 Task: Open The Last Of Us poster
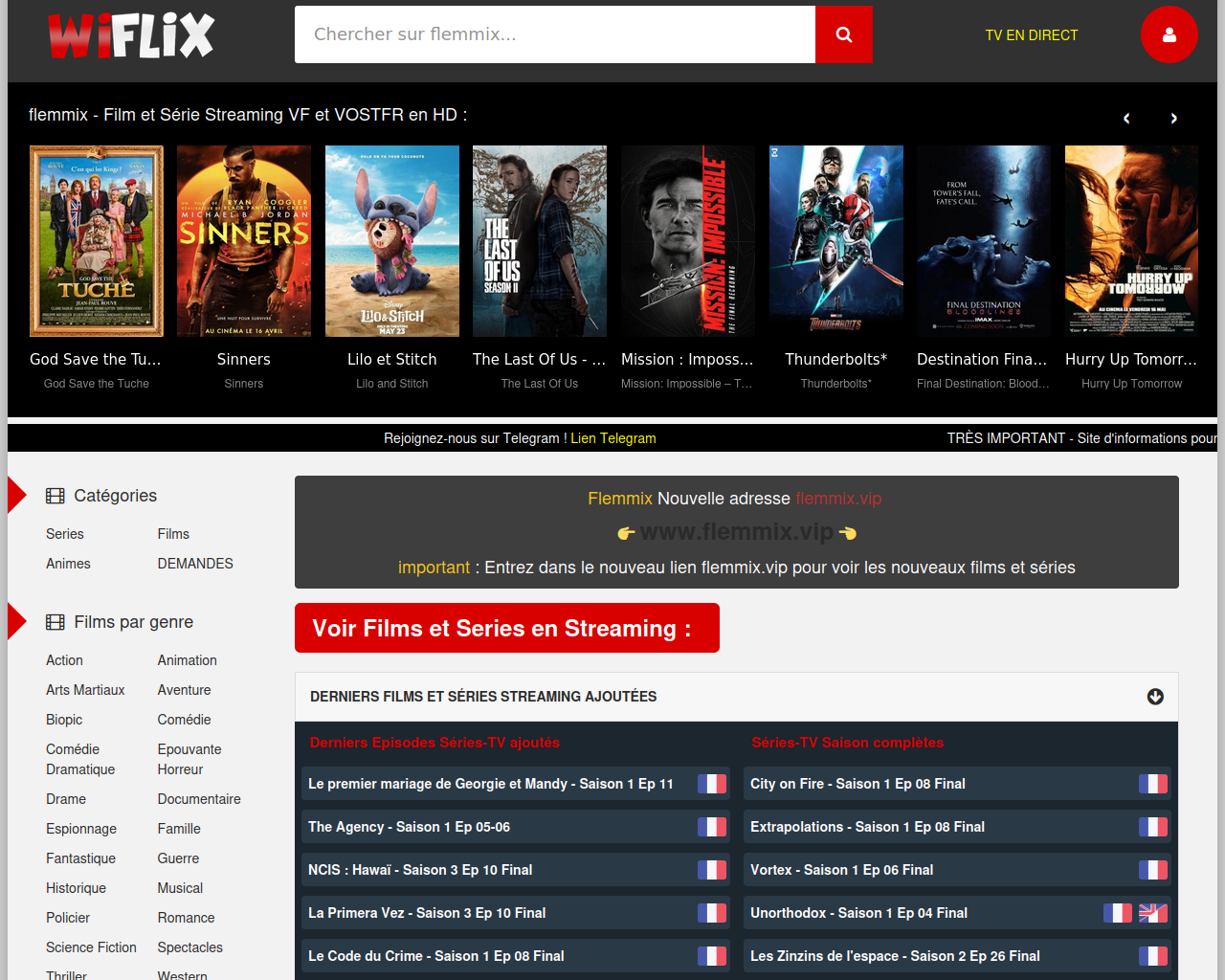pos(540,241)
